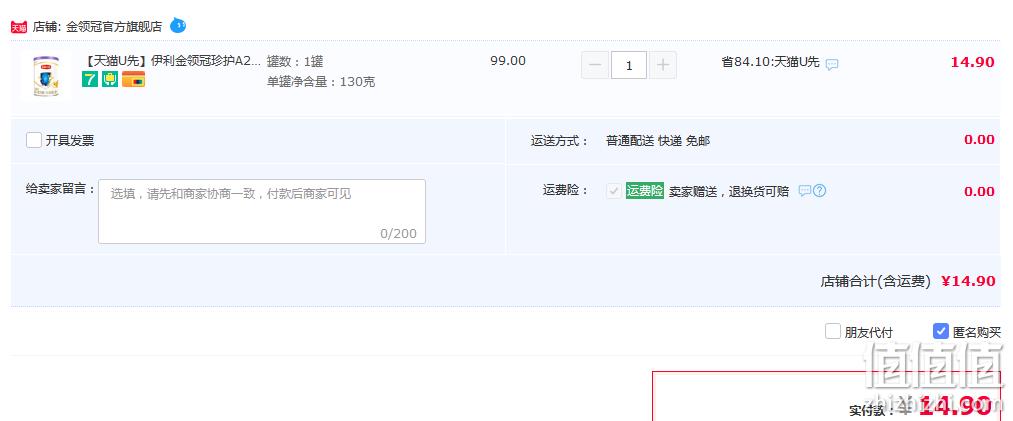This screenshot has height=421, width=1013.
Task: Click the 单罐净含量：130克 spec text
Action: click(320, 82)
